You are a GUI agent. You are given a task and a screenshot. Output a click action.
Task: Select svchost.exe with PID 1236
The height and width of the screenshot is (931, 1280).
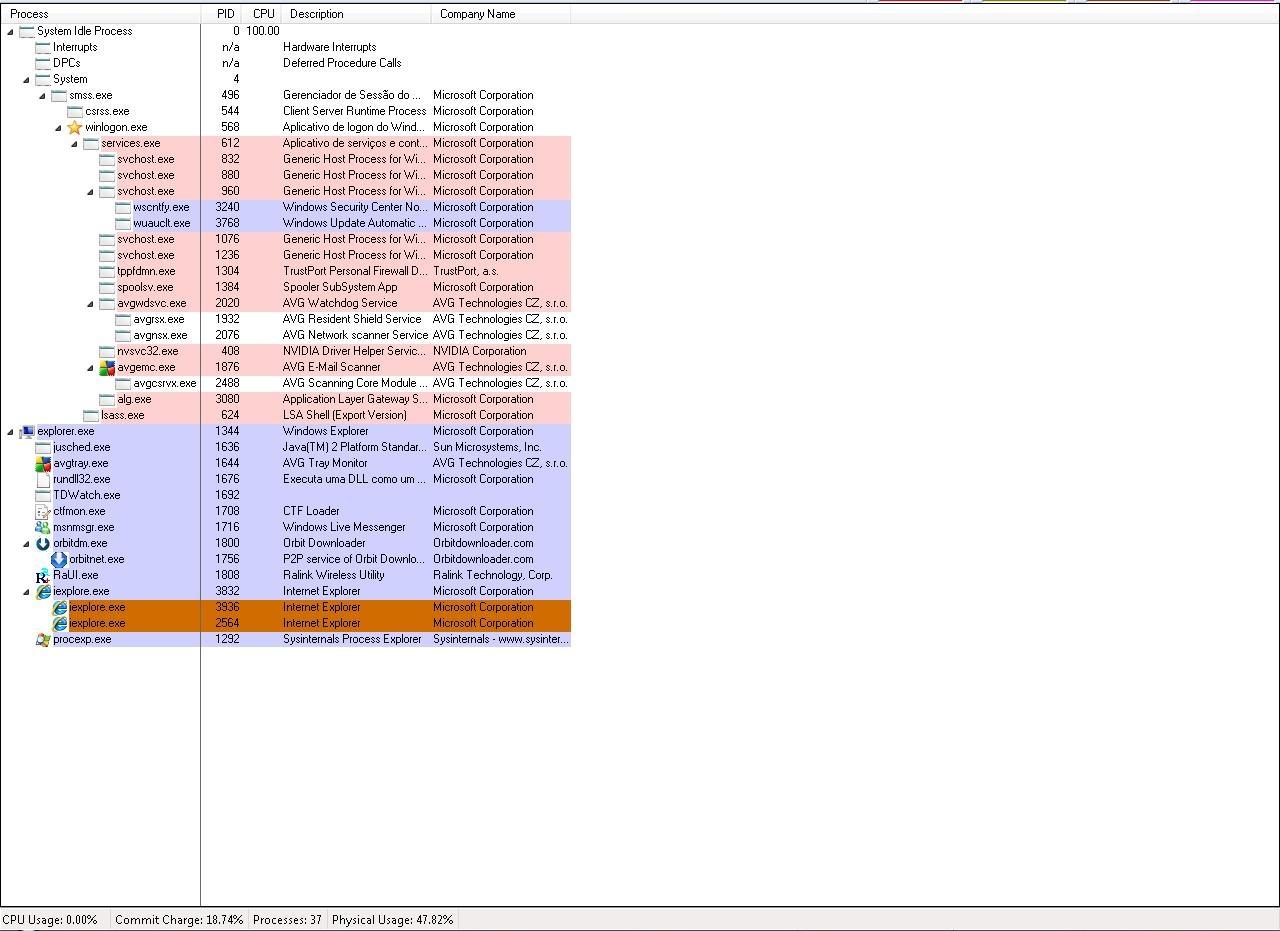285,255
